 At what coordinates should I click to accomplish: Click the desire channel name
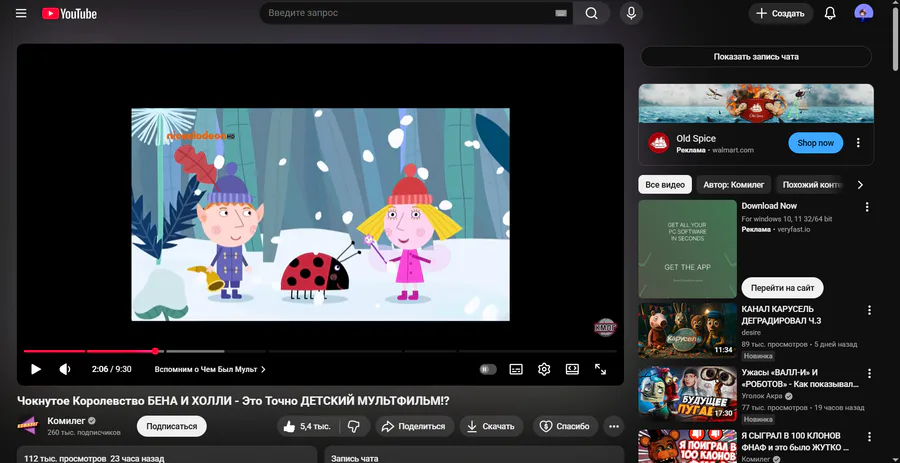tap(751, 333)
